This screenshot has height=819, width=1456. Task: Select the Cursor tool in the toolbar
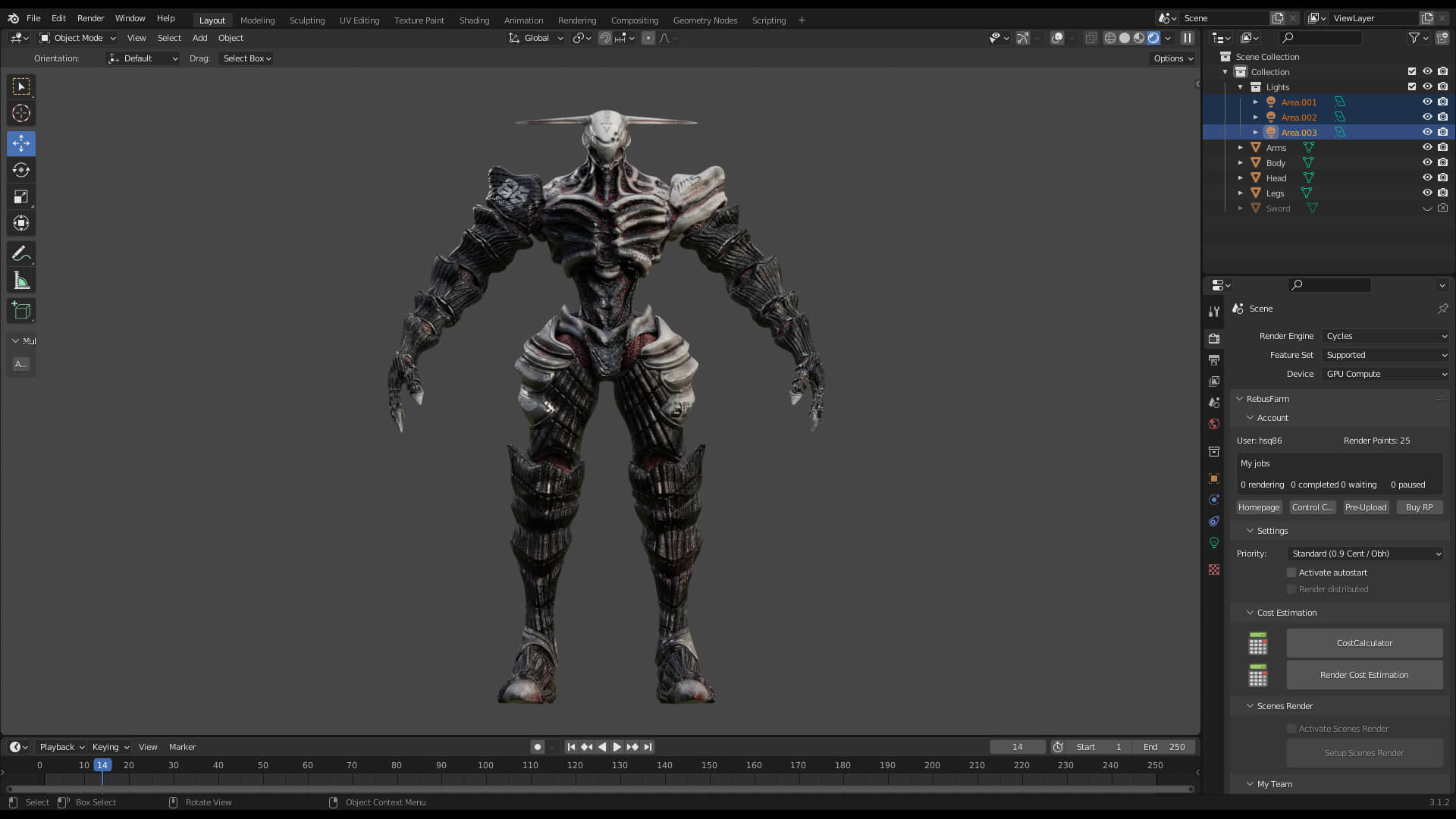(x=21, y=114)
